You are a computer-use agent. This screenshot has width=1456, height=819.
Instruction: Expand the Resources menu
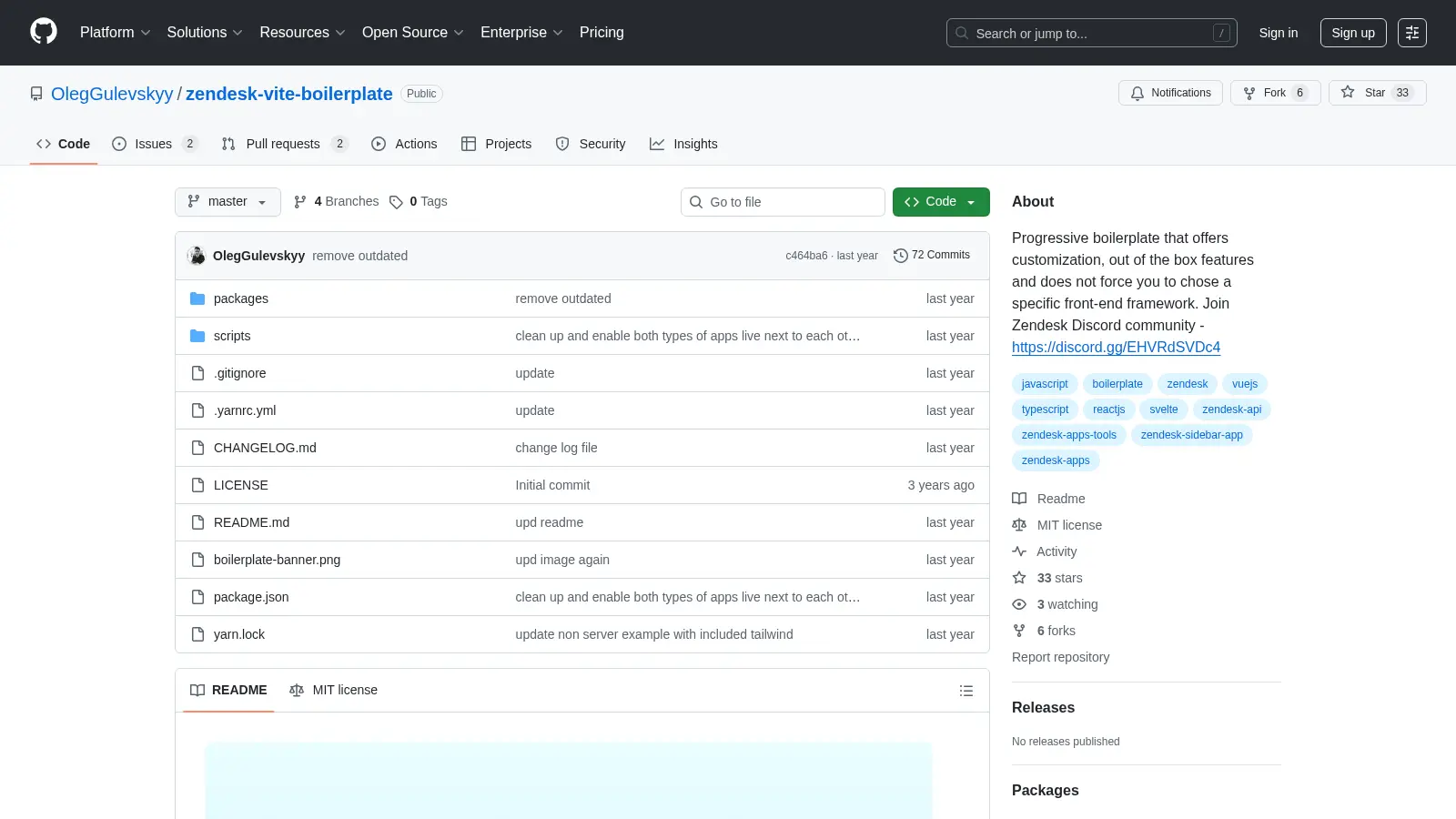[x=302, y=32]
